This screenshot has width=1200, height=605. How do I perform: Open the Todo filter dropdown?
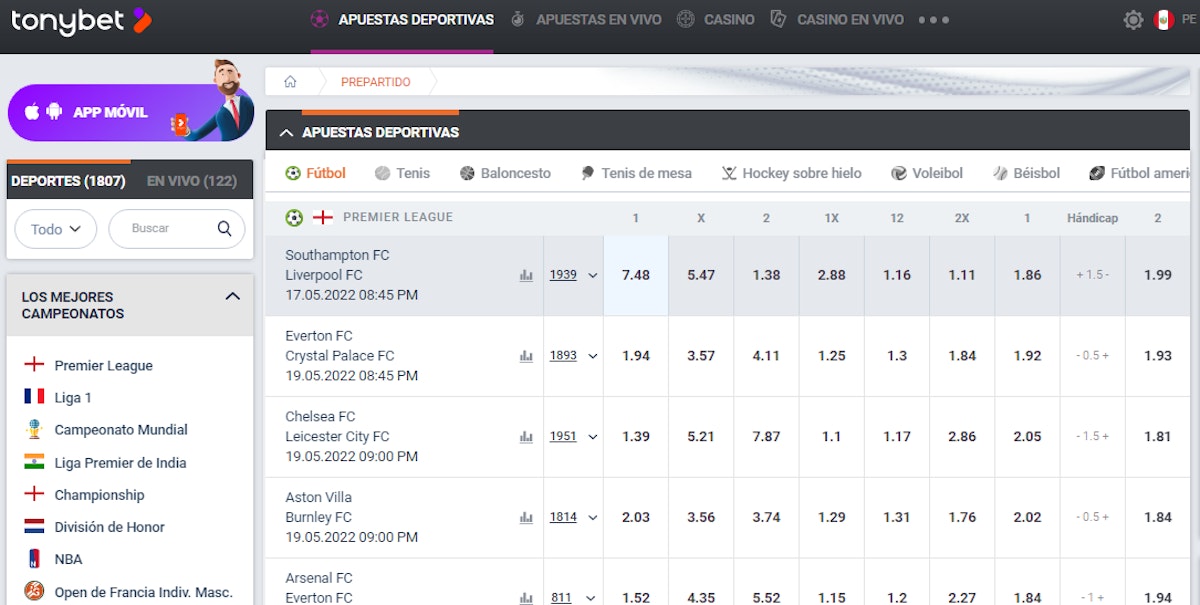[55, 229]
